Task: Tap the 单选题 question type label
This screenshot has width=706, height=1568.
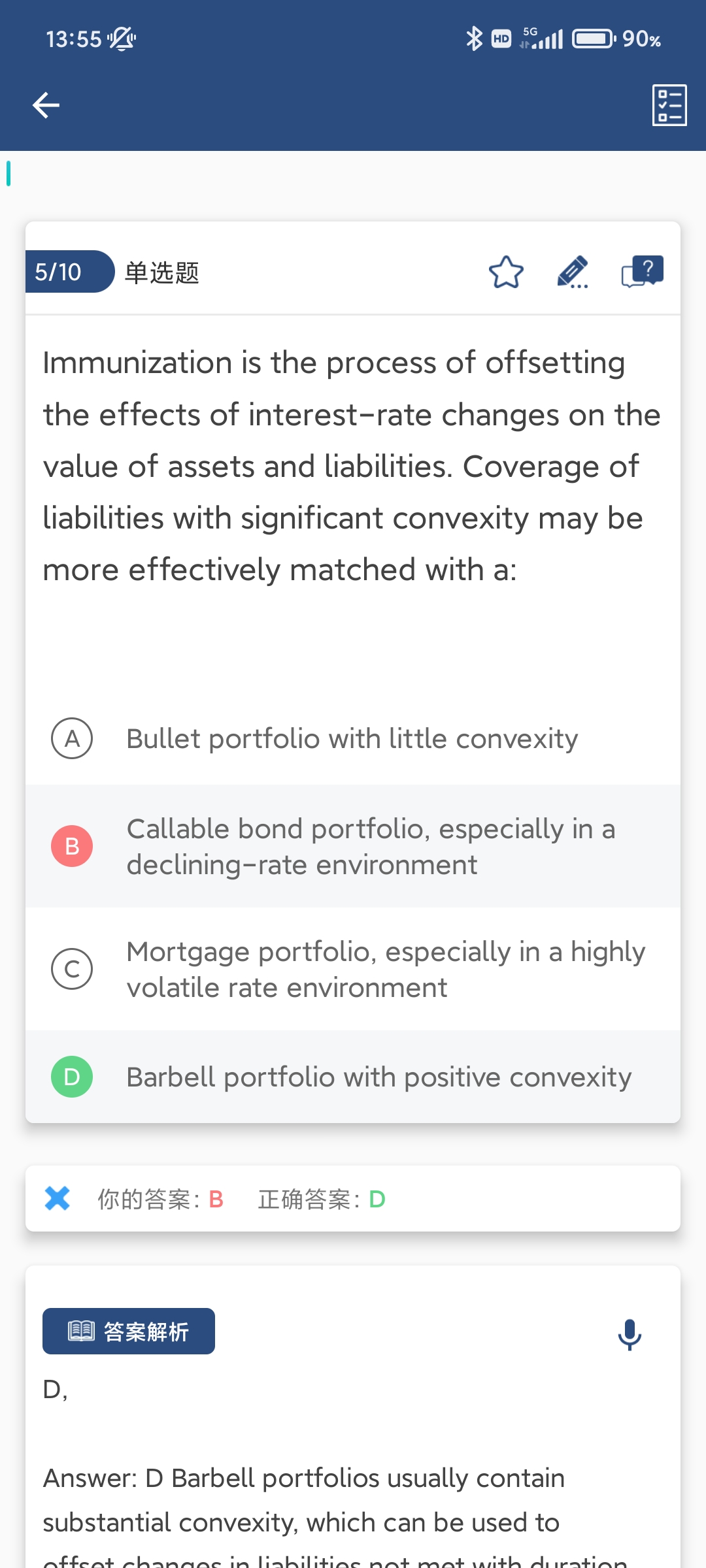Action: tap(162, 272)
